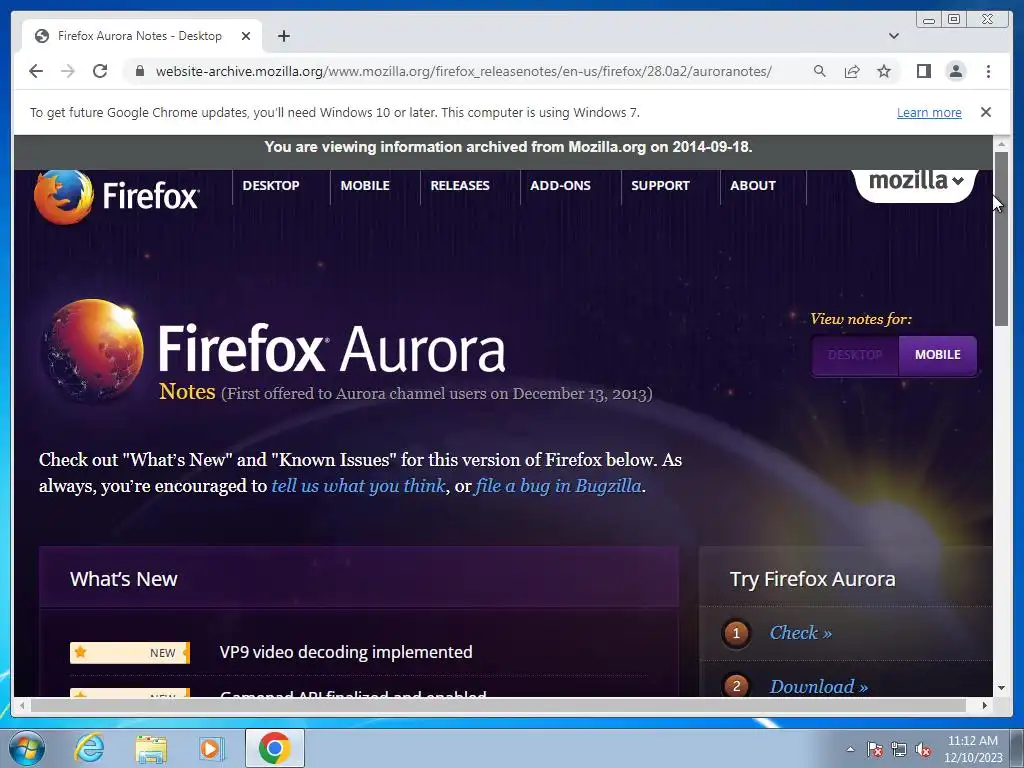1024x768 pixels.
Task: Open the DESKTOP navigation menu
Action: point(271,185)
